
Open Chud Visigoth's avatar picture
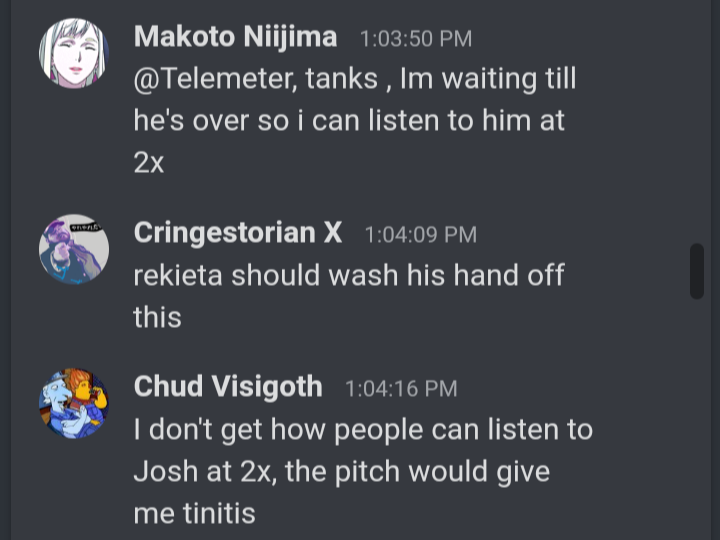point(74,403)
